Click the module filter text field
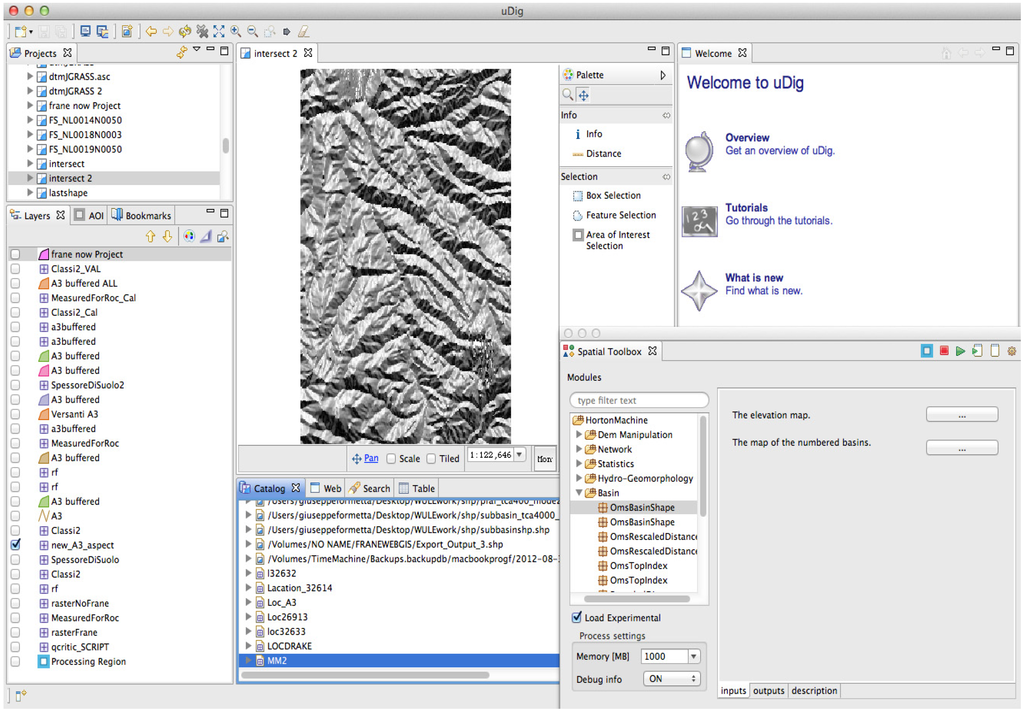The height and width of the screenshot is (713, 1024). tap(639, 401)
